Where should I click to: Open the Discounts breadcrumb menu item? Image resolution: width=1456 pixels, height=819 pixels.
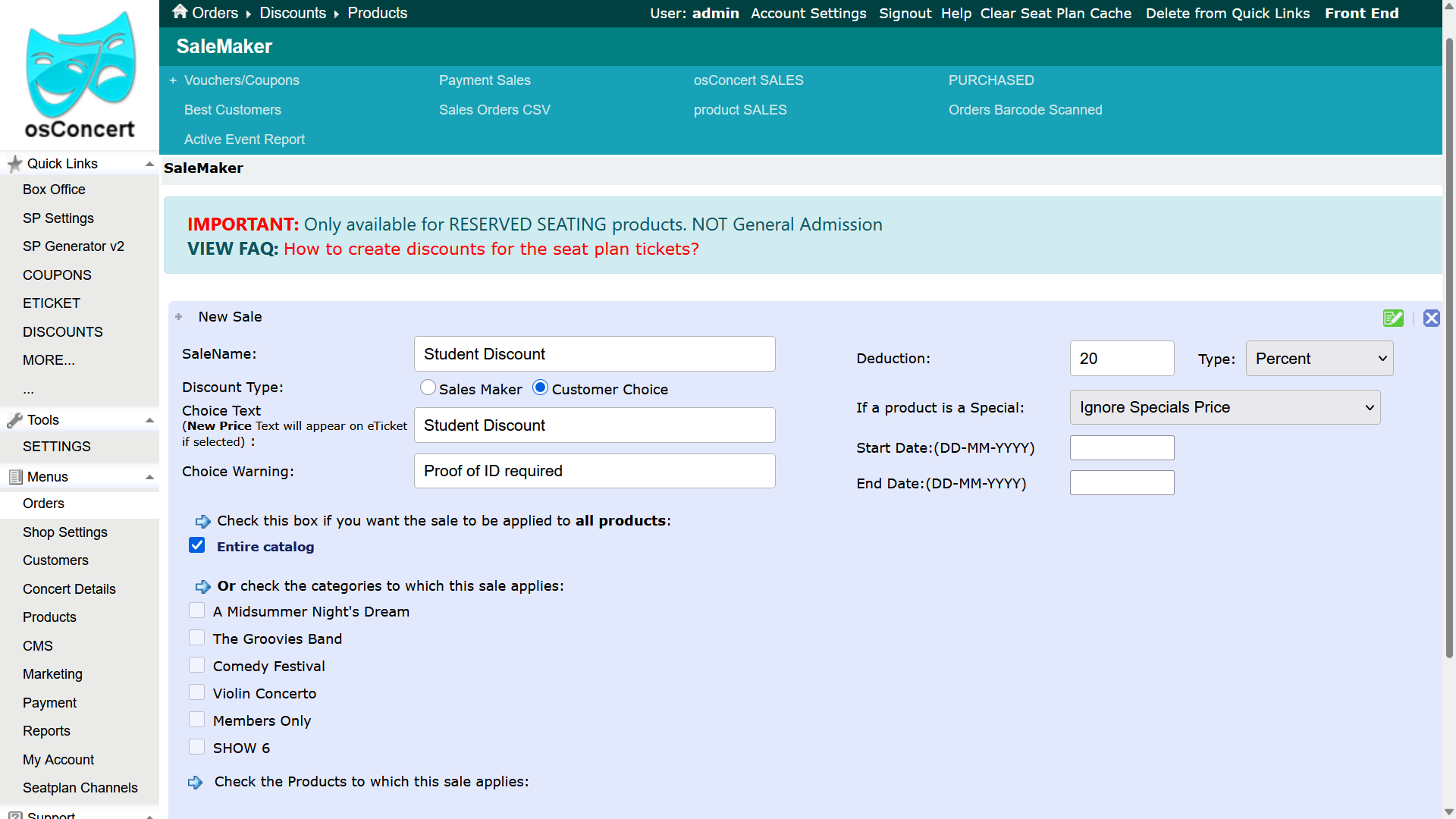293,13
